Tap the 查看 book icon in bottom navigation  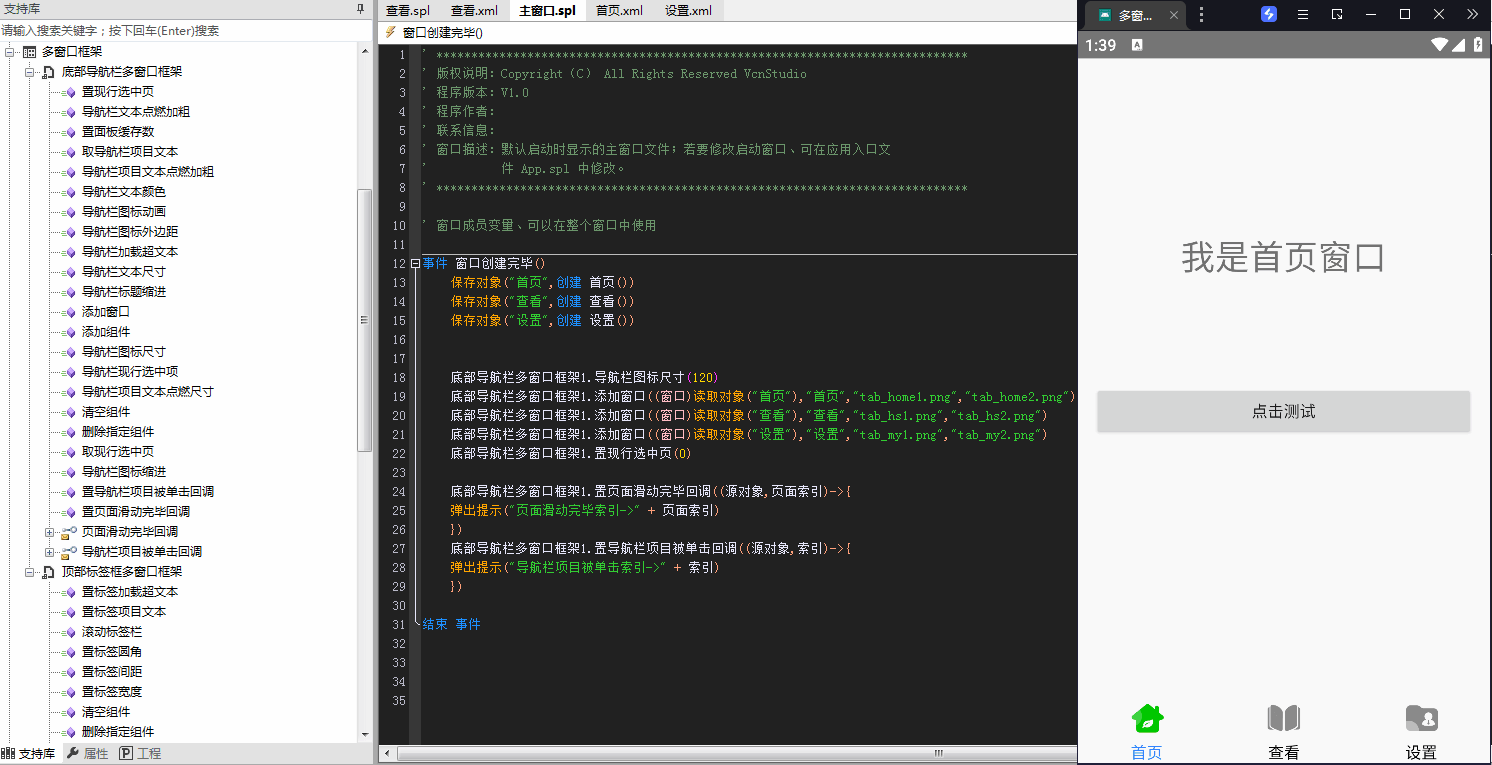(1283, 718)
